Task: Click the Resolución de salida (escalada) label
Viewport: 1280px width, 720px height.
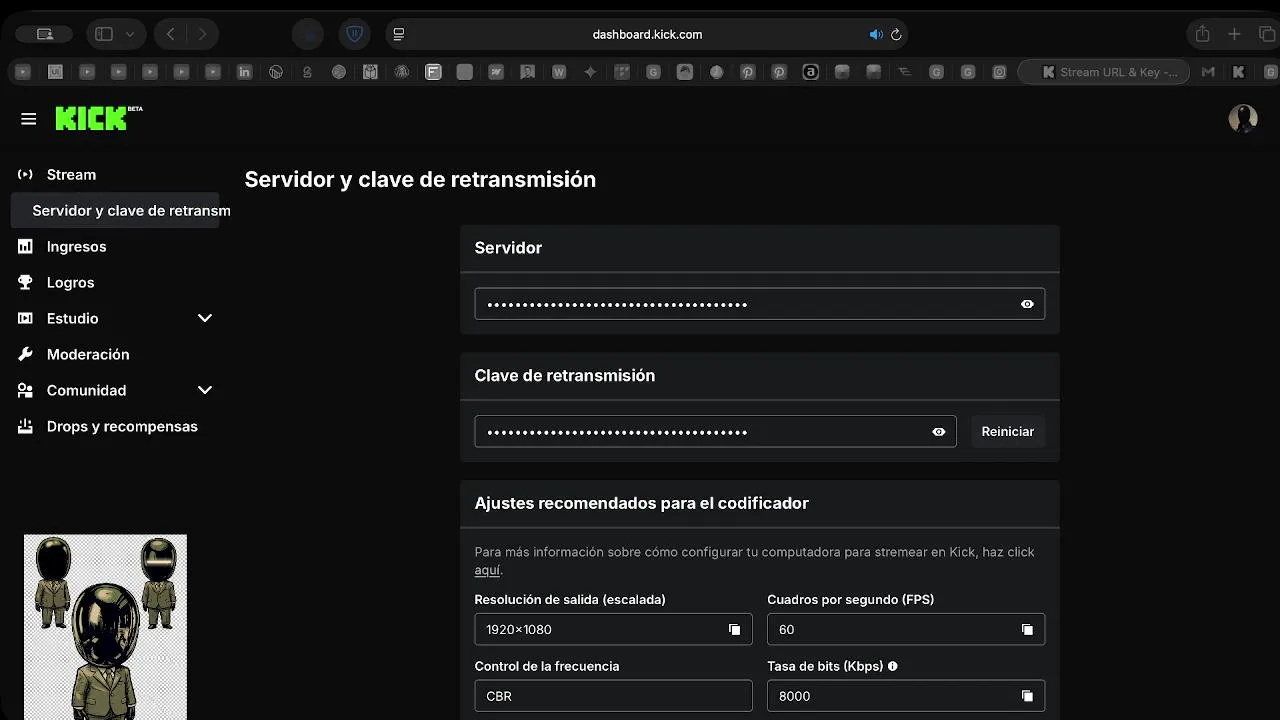Action: 570,599
